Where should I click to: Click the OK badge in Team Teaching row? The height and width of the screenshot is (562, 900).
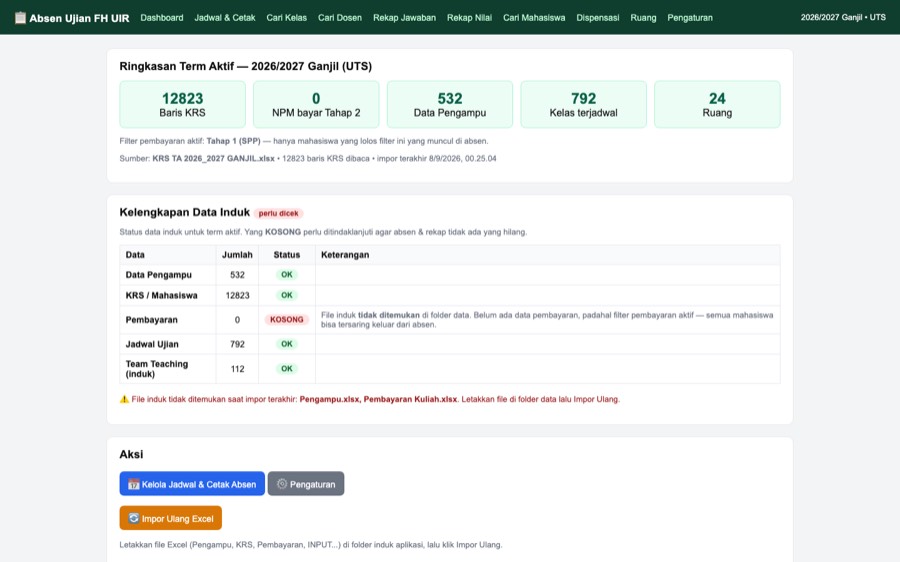(x=286, y=369)
